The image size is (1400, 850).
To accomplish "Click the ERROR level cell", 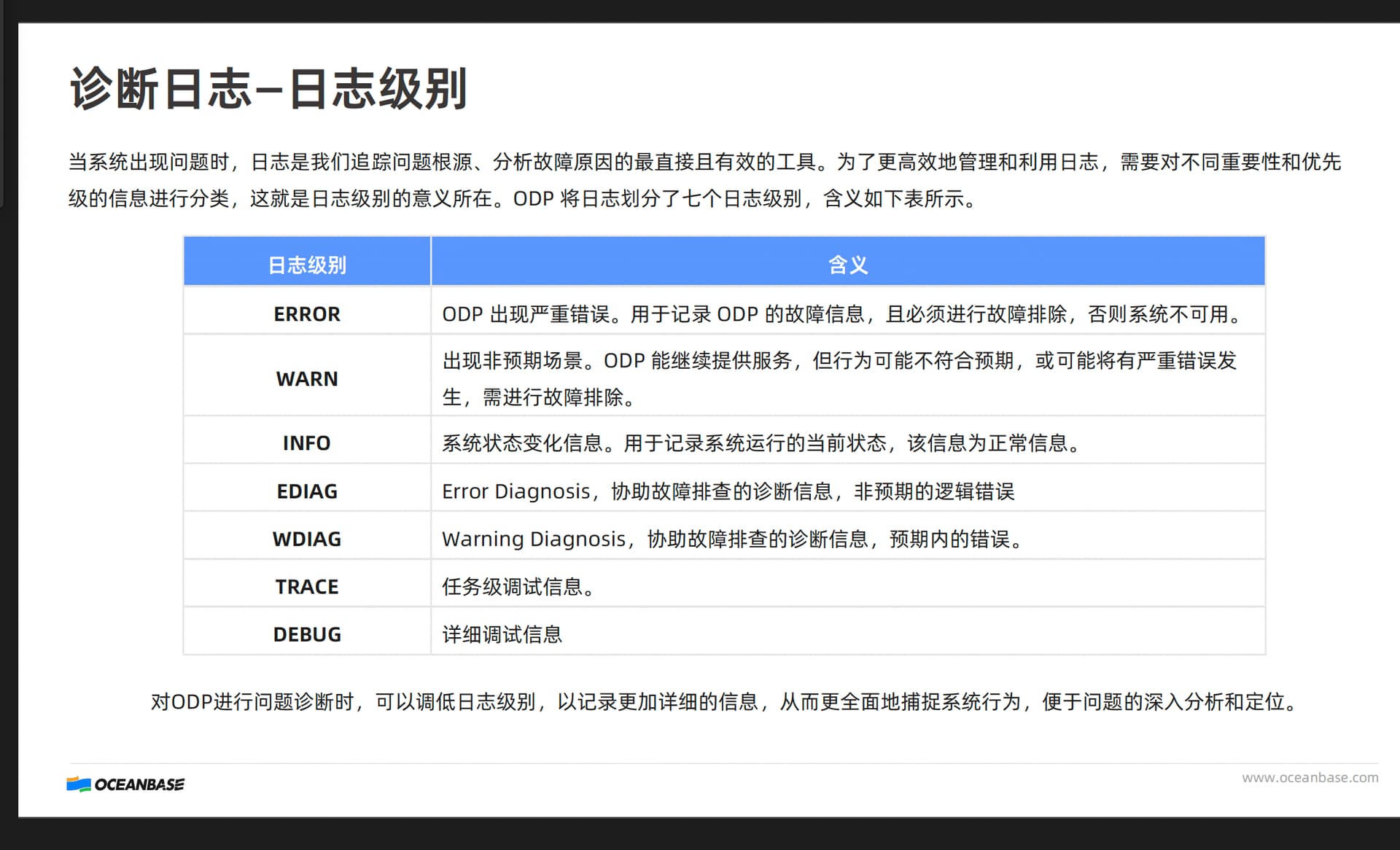I will (307, 313).
